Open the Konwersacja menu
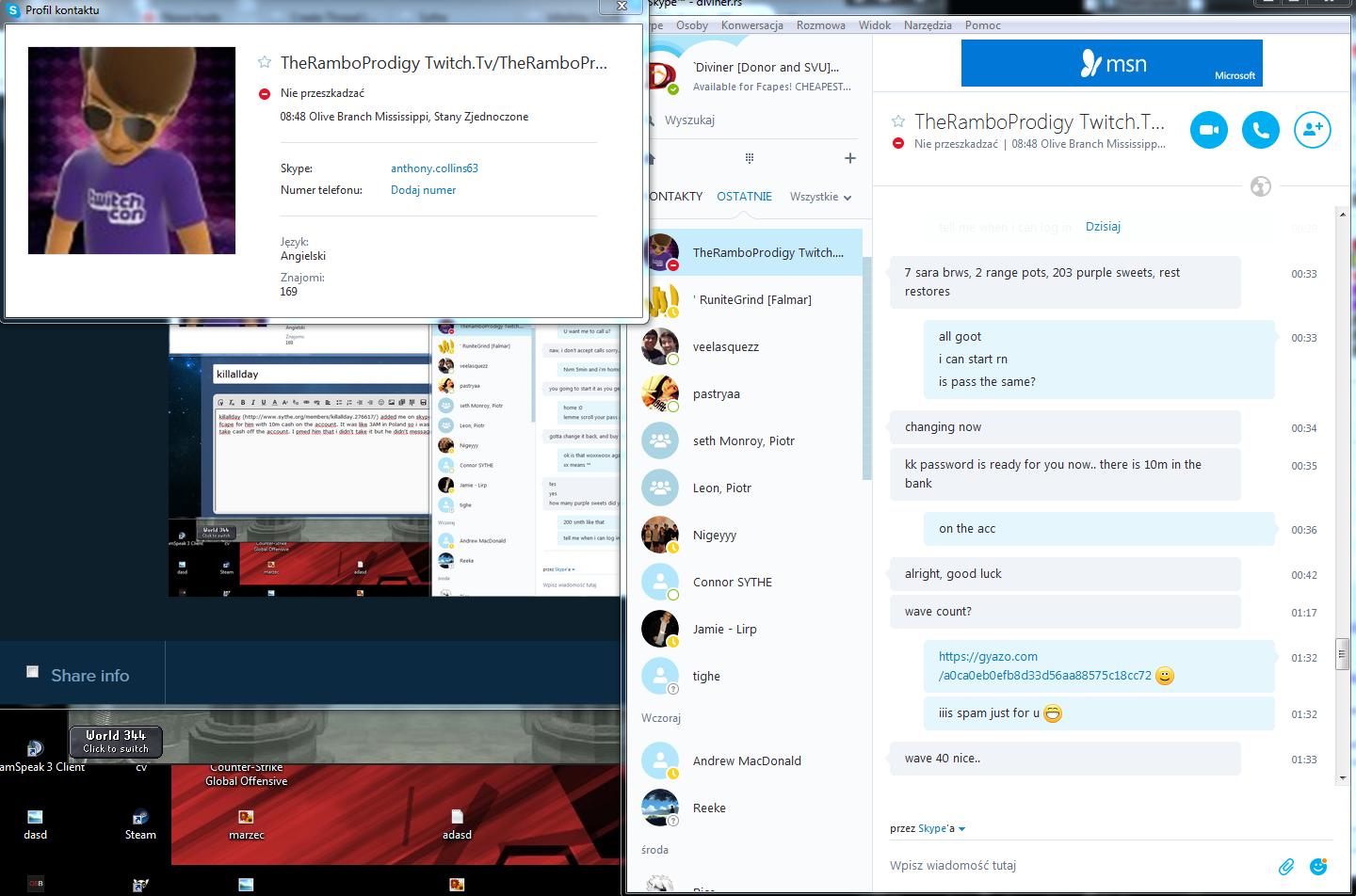Image resolution: width=1356 pixels, height=896 pixels. [752, 25]
